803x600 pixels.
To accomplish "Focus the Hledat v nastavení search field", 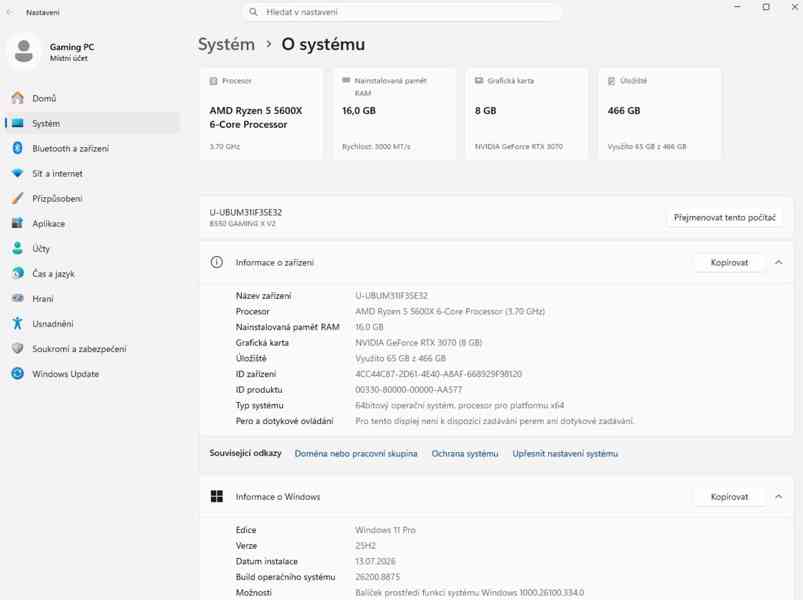I will pyautogui.click(x=402, y=12).
